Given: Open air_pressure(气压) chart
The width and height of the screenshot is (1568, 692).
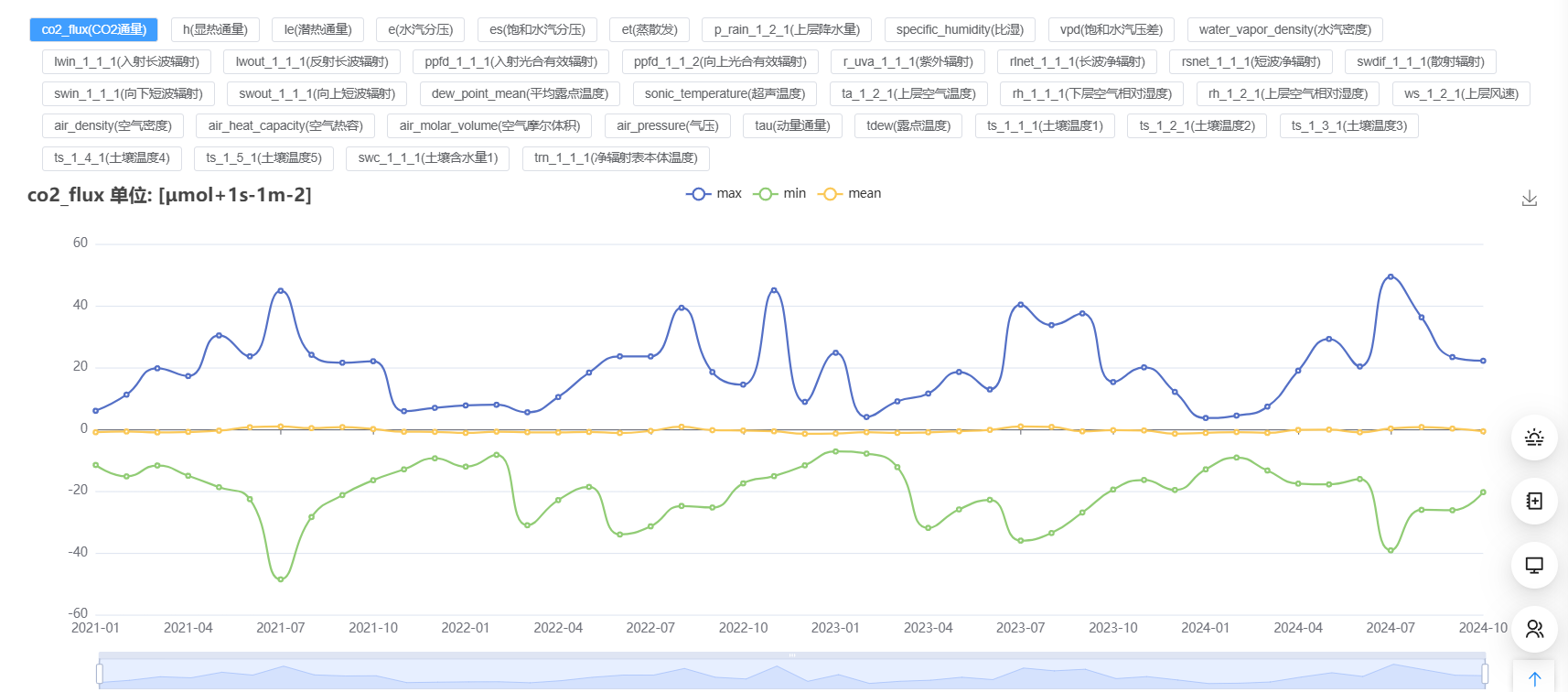Looking at the screenshot, I should [x=667, y=125].
